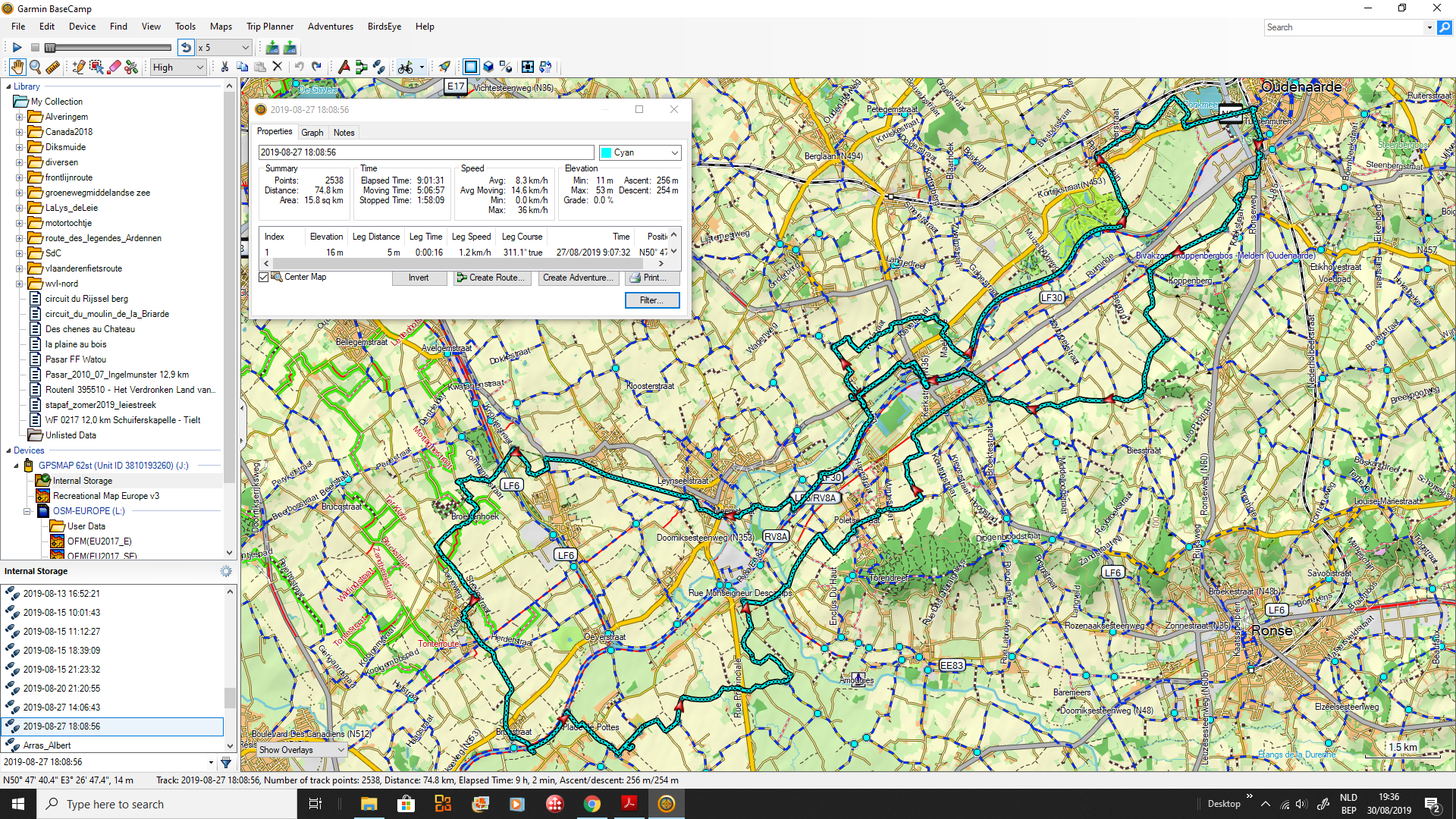Open Internal Storage gear options icon
This screenshot has width=1456, height=819.
coord(226,571)
